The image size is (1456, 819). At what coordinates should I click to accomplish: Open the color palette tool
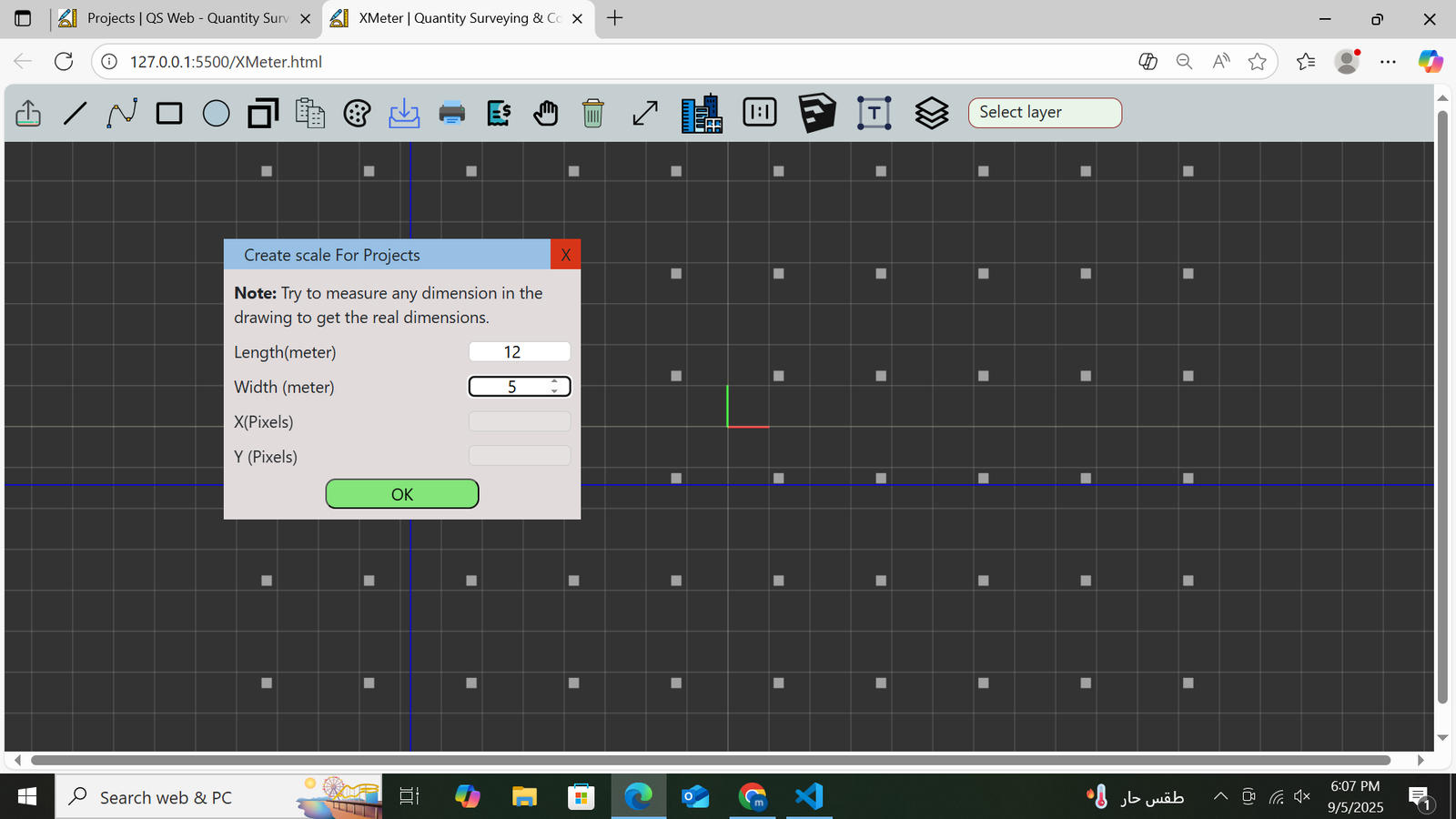coord(357,113)
